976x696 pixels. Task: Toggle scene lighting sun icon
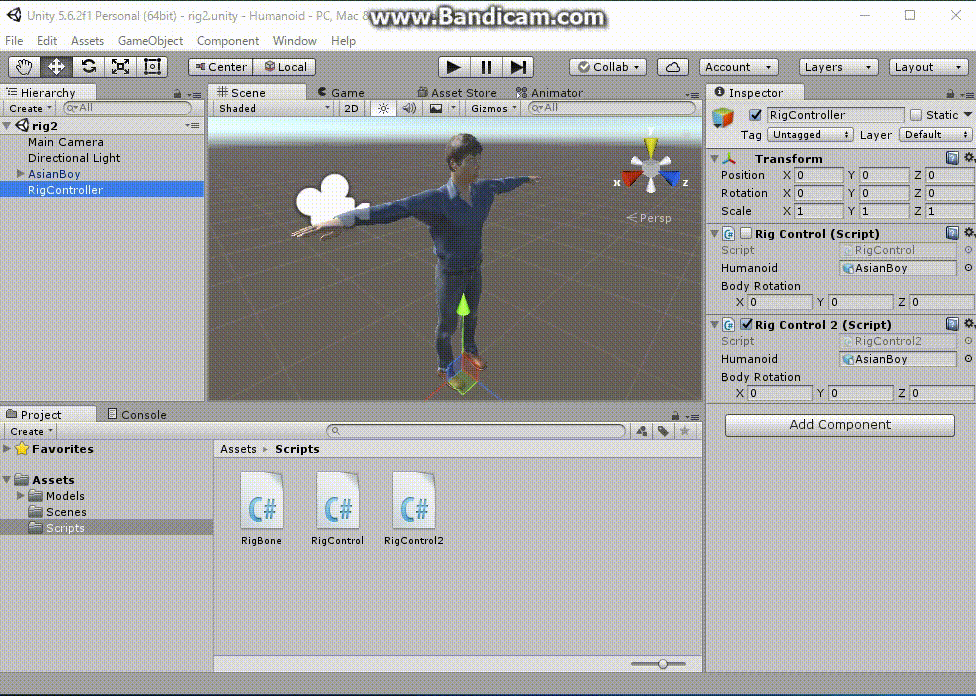pyautogui.click(x=383, y=108)
